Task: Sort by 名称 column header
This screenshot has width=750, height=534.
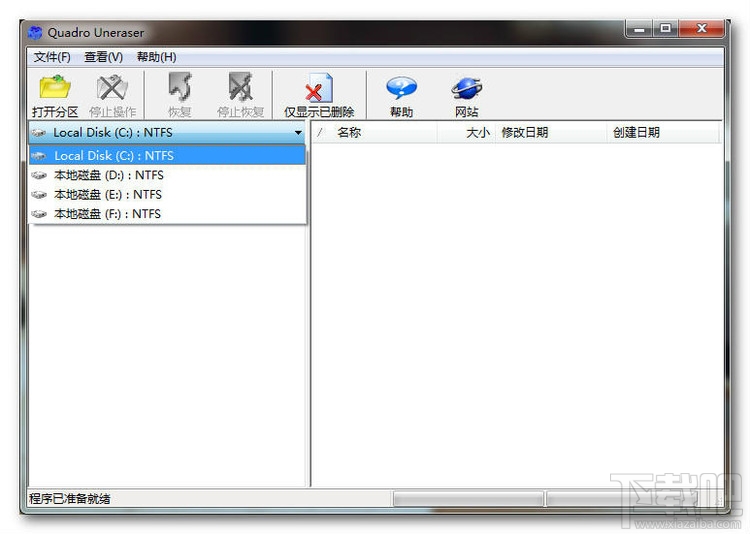Action: click(x=349, y=133)
